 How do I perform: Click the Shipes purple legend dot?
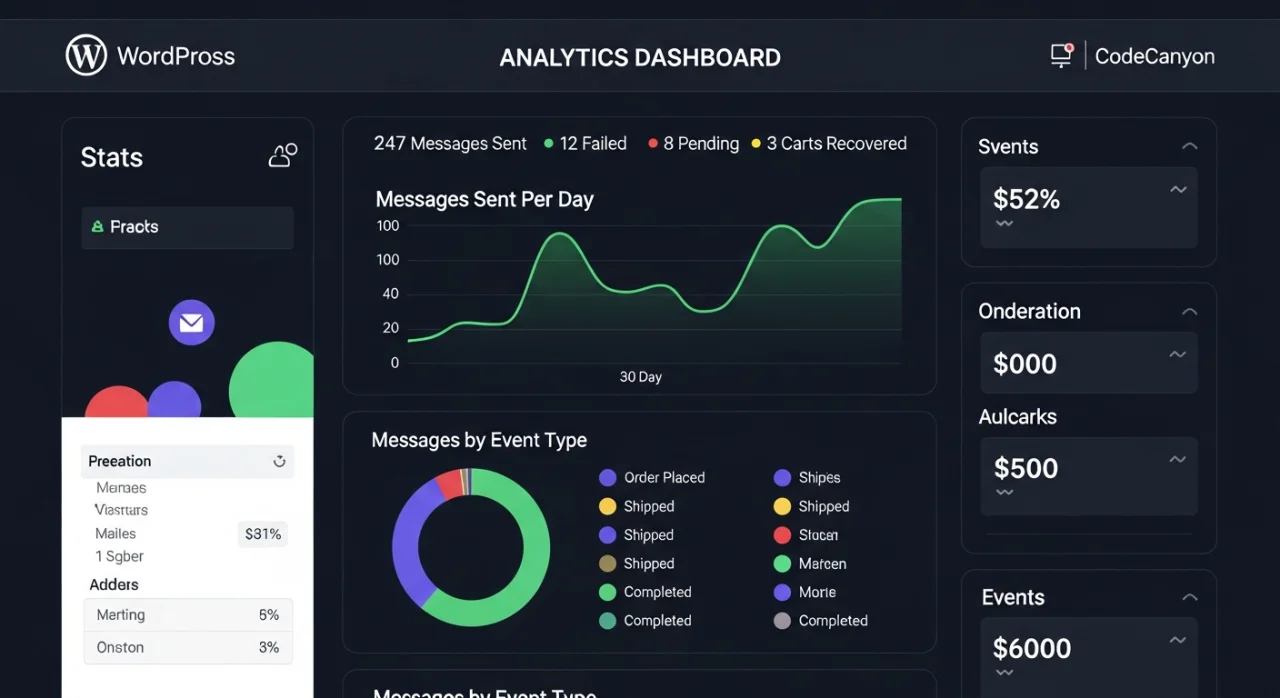point(782,478)
